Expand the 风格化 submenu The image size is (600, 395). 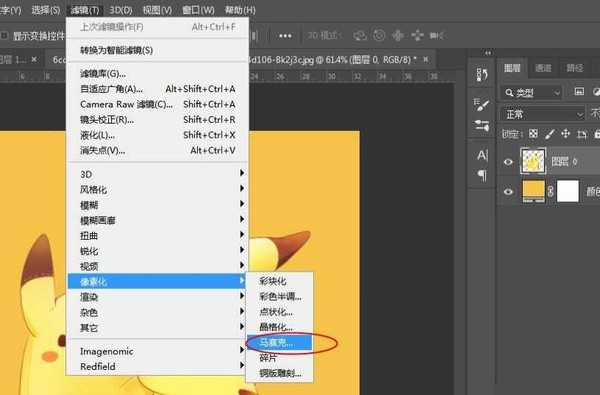(x=157, y=189)
